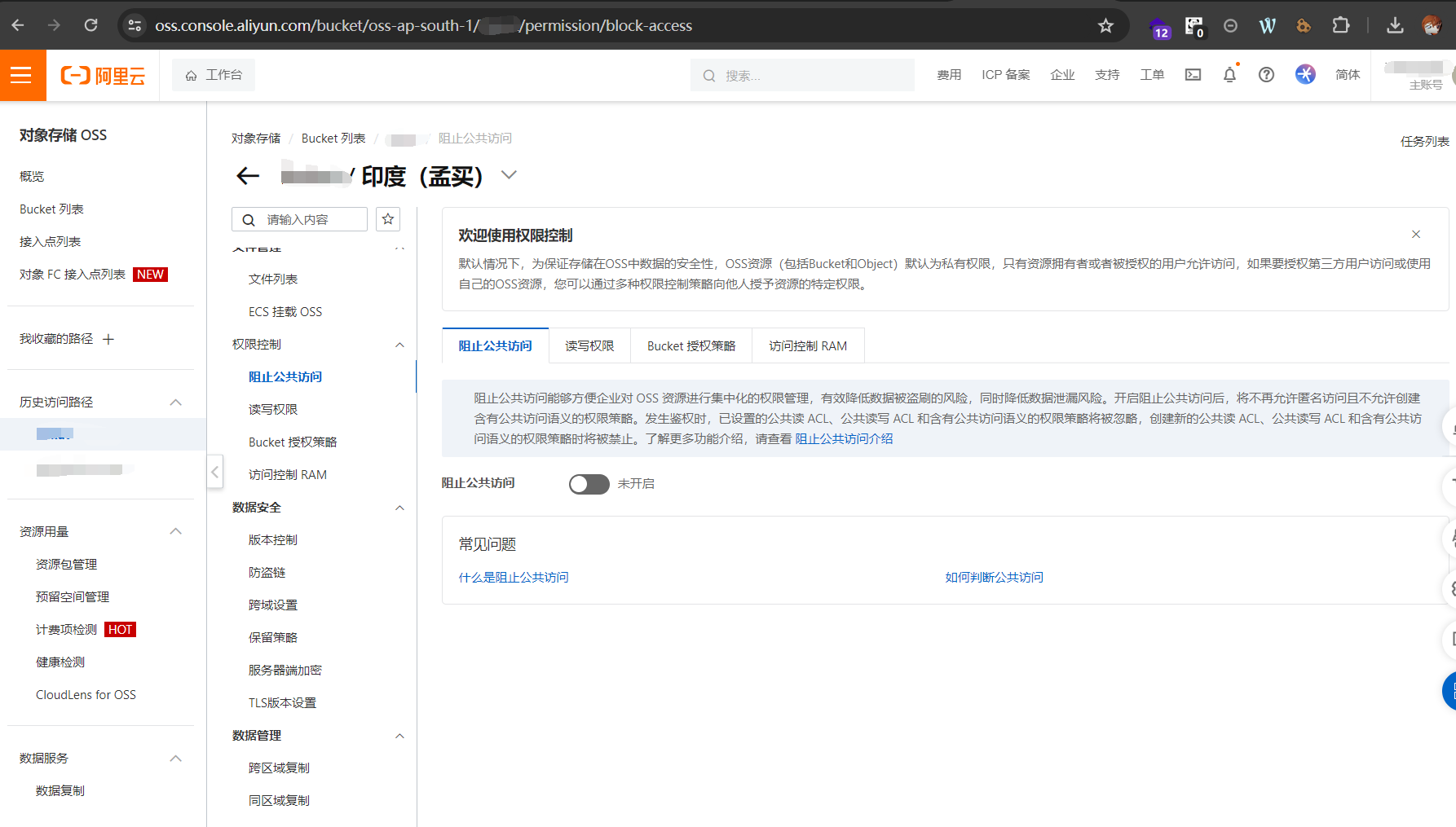Click the Aliyun logo
The height and width of the screenshot is (827, 1456).
[103, 76]
